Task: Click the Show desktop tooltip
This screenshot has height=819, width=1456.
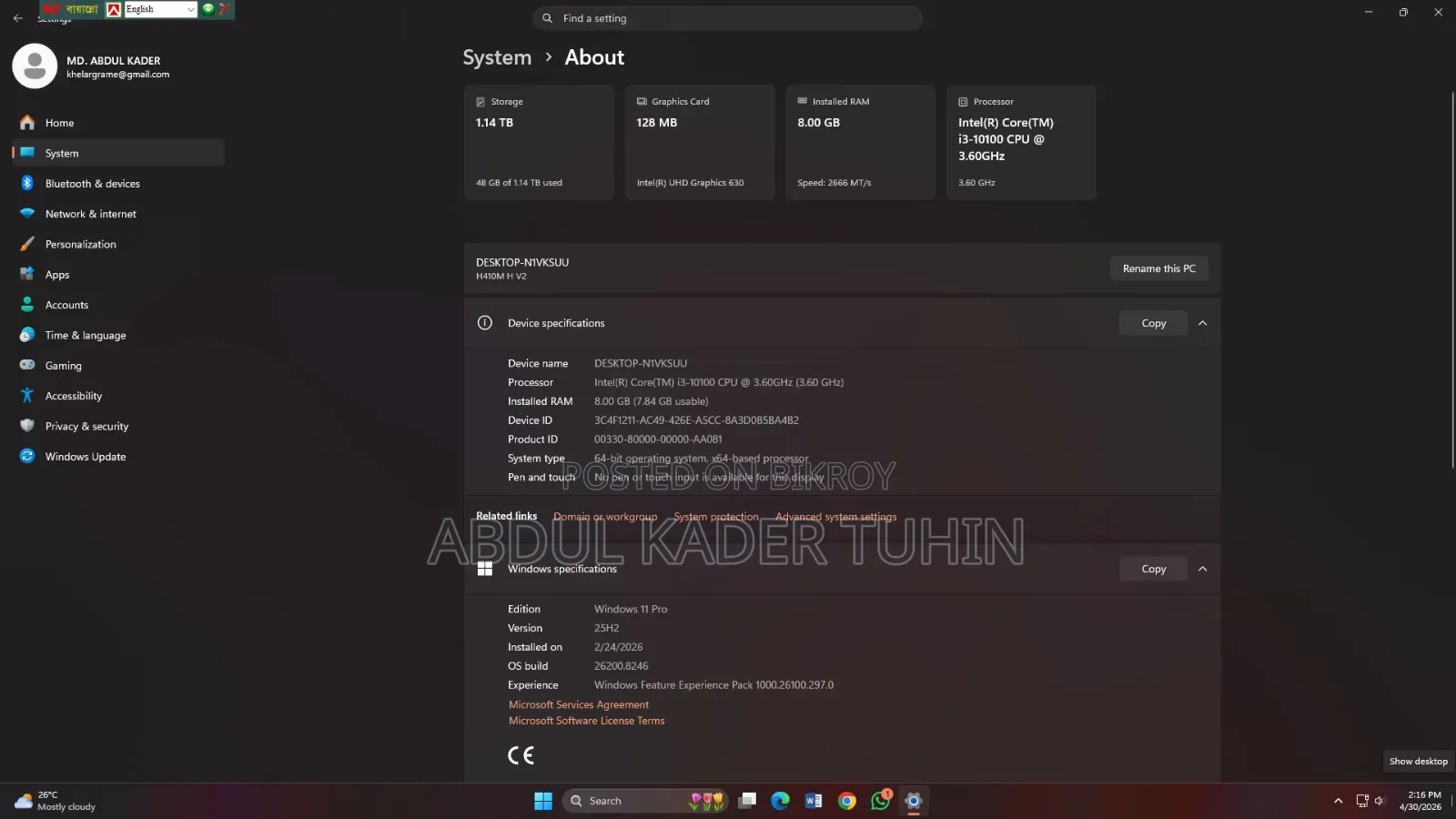Action: click(x=1418, y=762)
